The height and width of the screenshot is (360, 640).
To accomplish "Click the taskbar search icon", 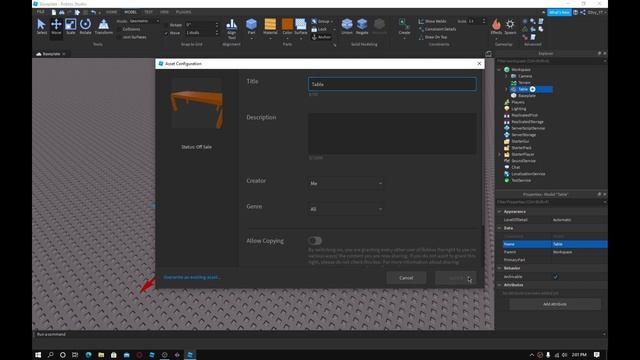I will tap(51, 355).
